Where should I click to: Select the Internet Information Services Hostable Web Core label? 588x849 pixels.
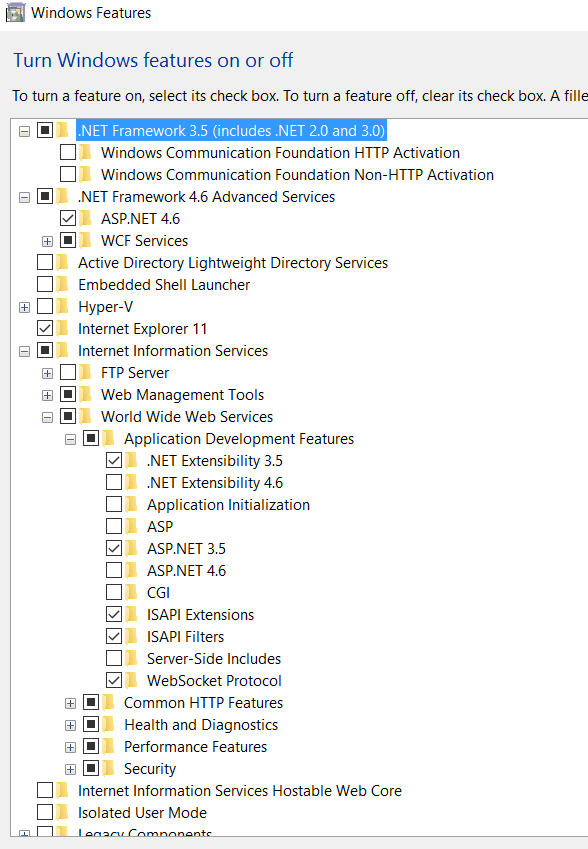240,791
